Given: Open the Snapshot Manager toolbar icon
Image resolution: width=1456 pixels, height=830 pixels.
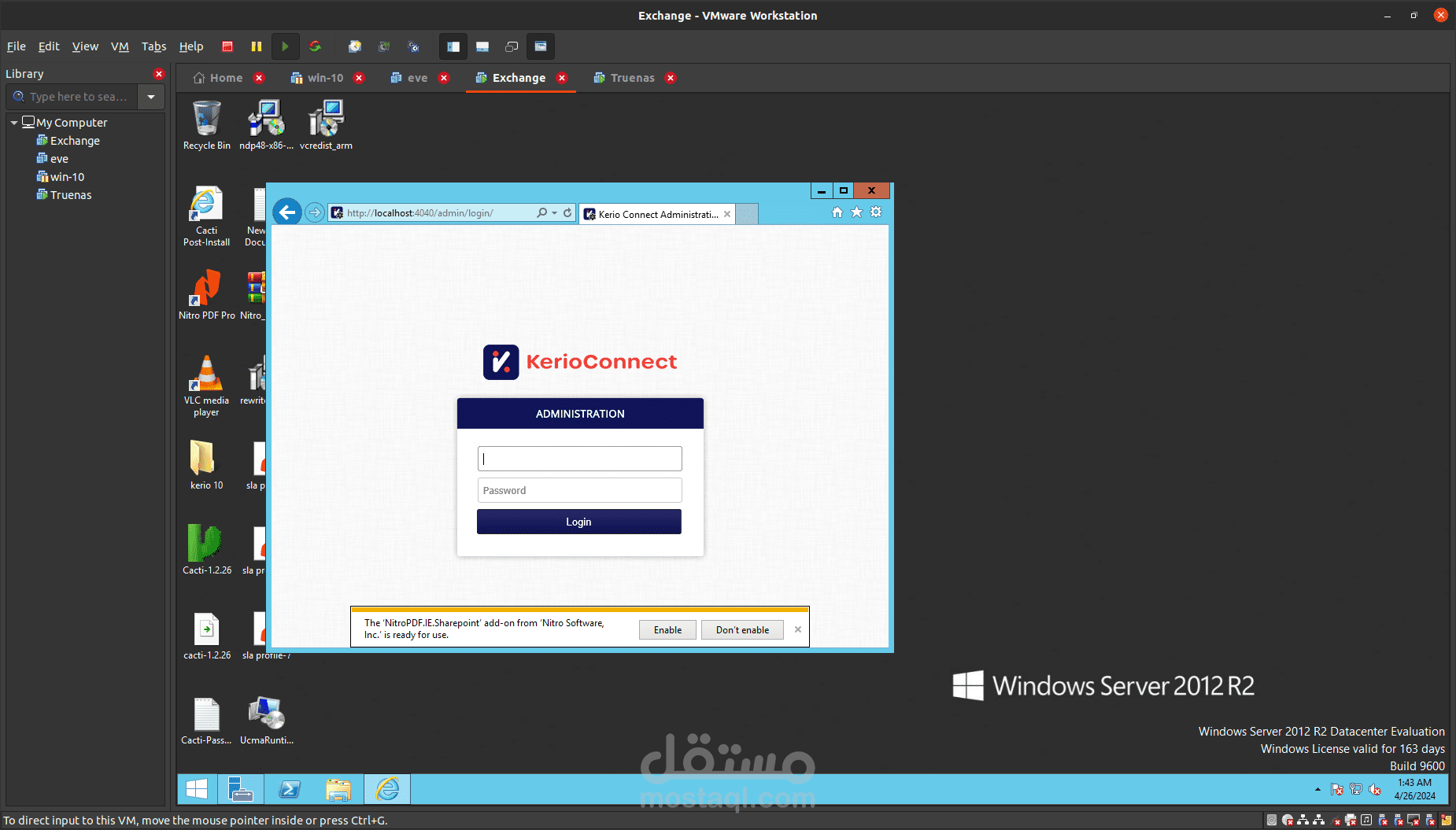Looking at the screenshot, I should coord(413,46).
